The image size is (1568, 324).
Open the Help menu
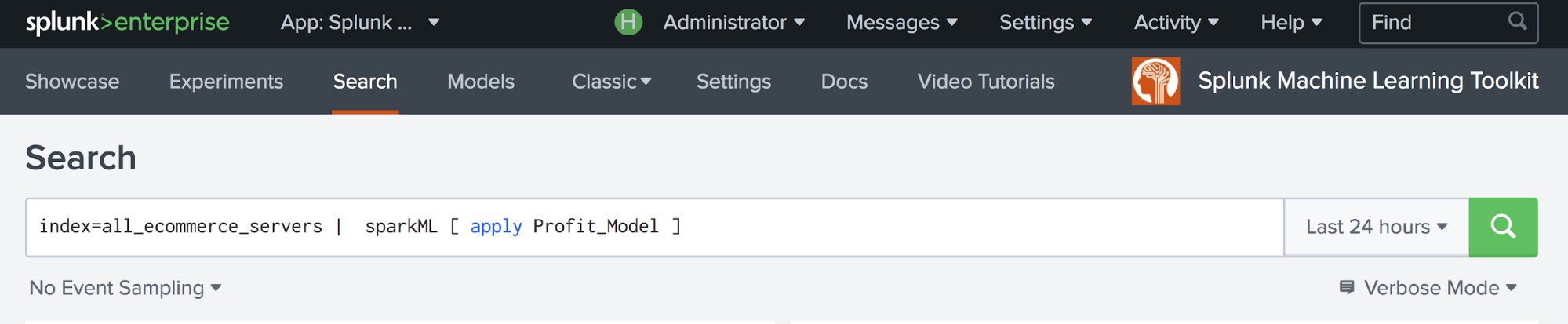tap(1292, 23)
